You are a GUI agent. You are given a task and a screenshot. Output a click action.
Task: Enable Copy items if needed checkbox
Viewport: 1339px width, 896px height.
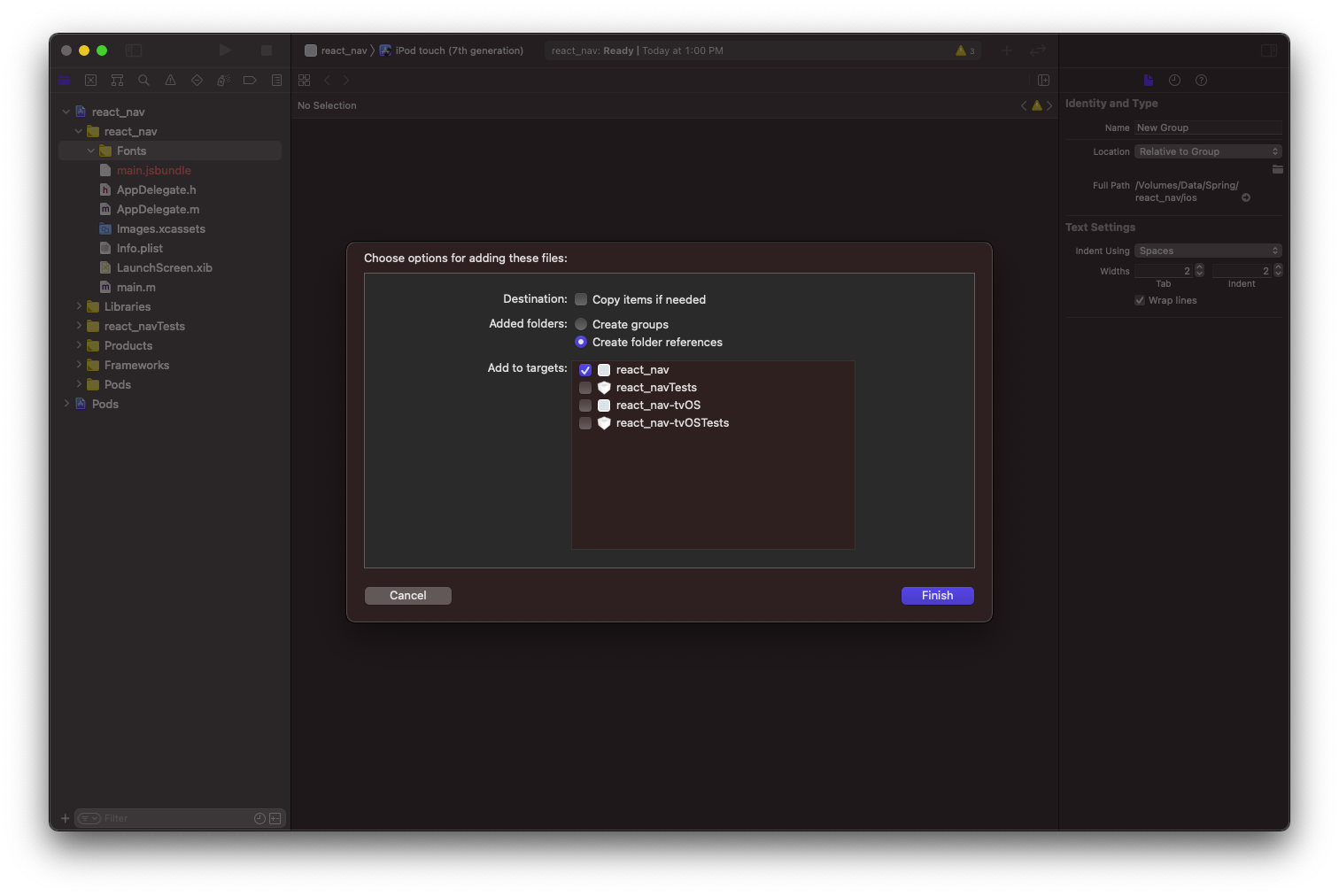[x=581, y=299]
